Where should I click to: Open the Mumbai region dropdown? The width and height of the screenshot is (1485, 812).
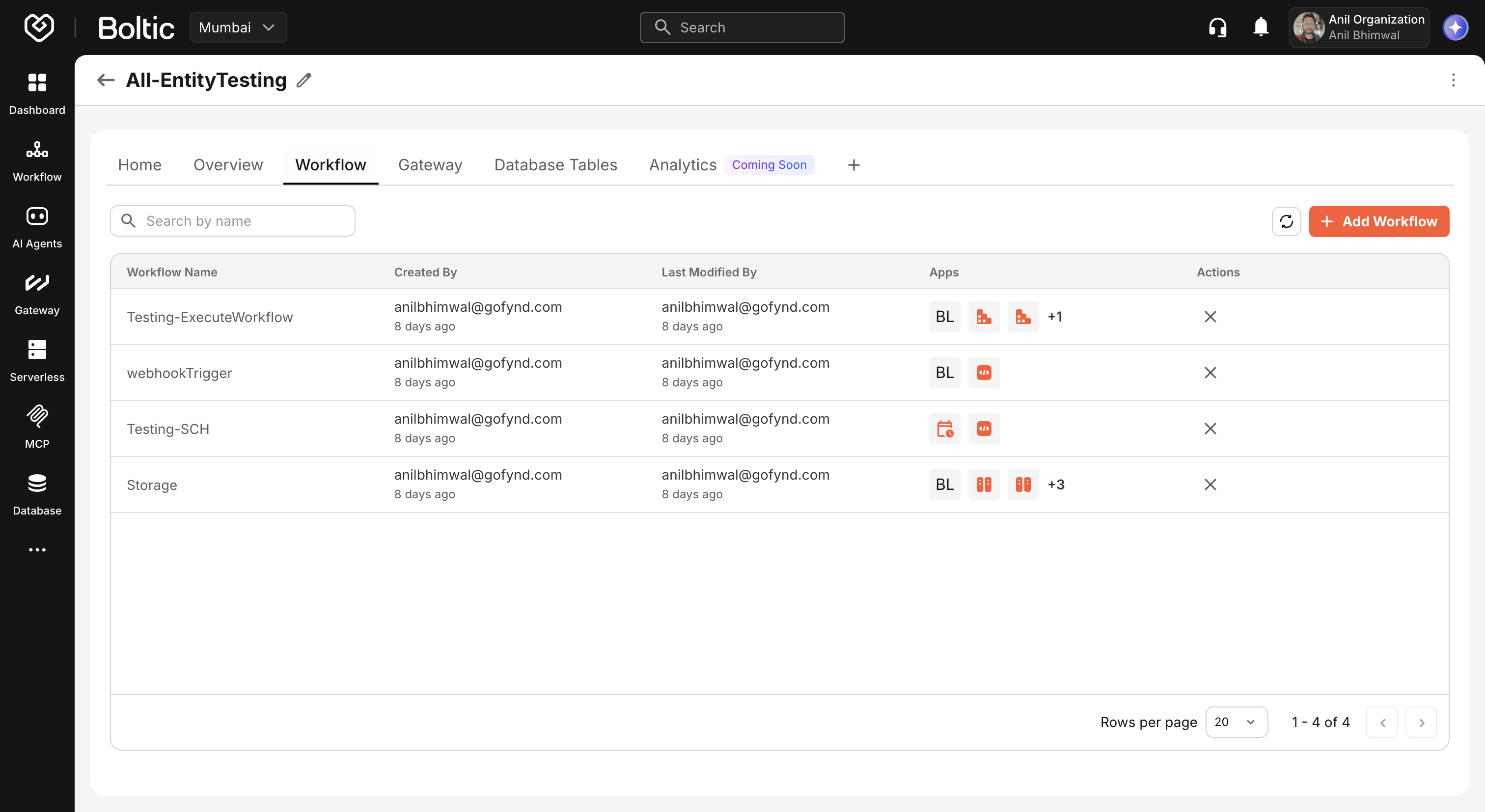click(238, 27)
